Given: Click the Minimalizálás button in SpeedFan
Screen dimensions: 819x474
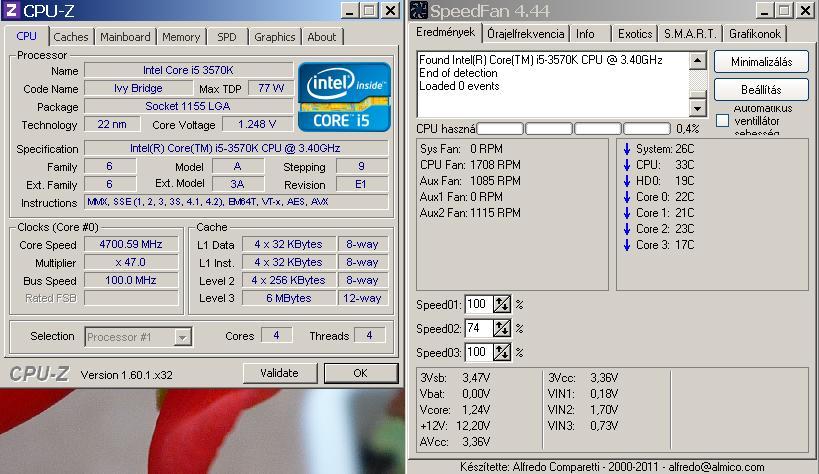Looking at the screenshot, I should 761,62.
